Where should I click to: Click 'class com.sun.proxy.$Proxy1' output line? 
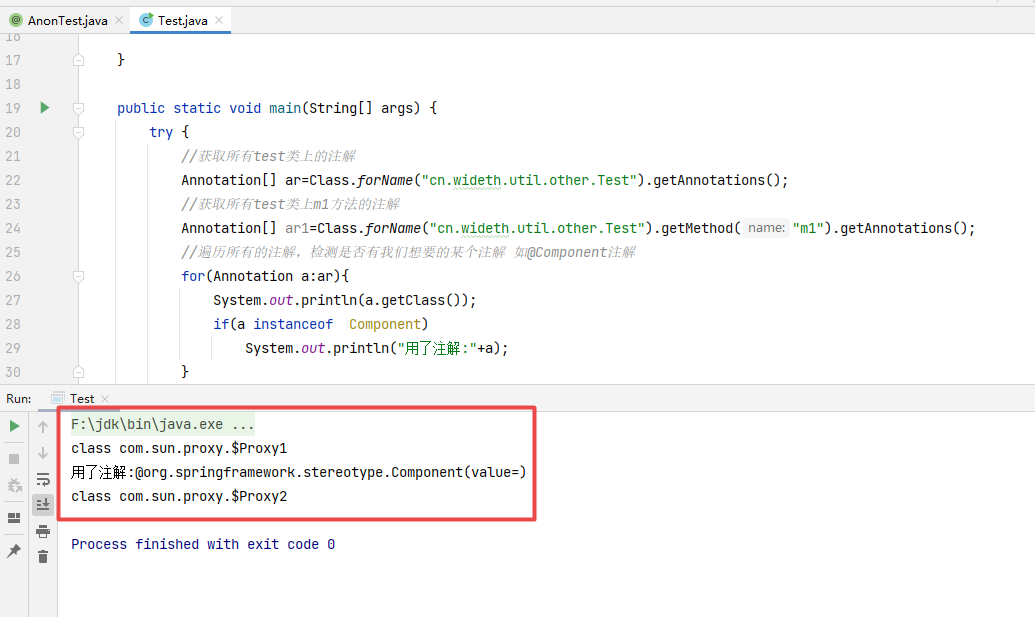[179, 449]
